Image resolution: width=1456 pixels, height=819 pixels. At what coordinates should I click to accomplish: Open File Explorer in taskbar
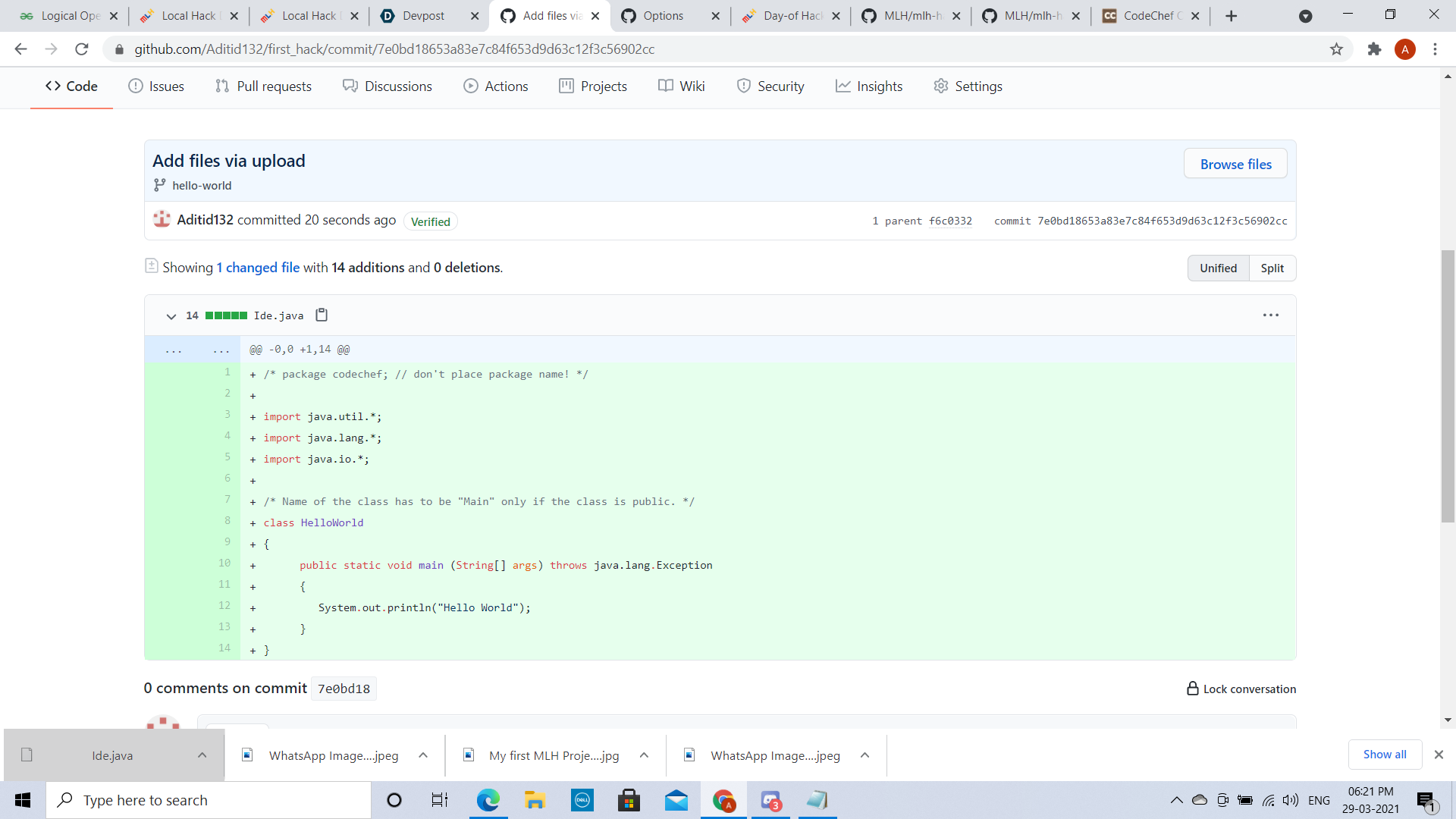[x=535, y=800]
